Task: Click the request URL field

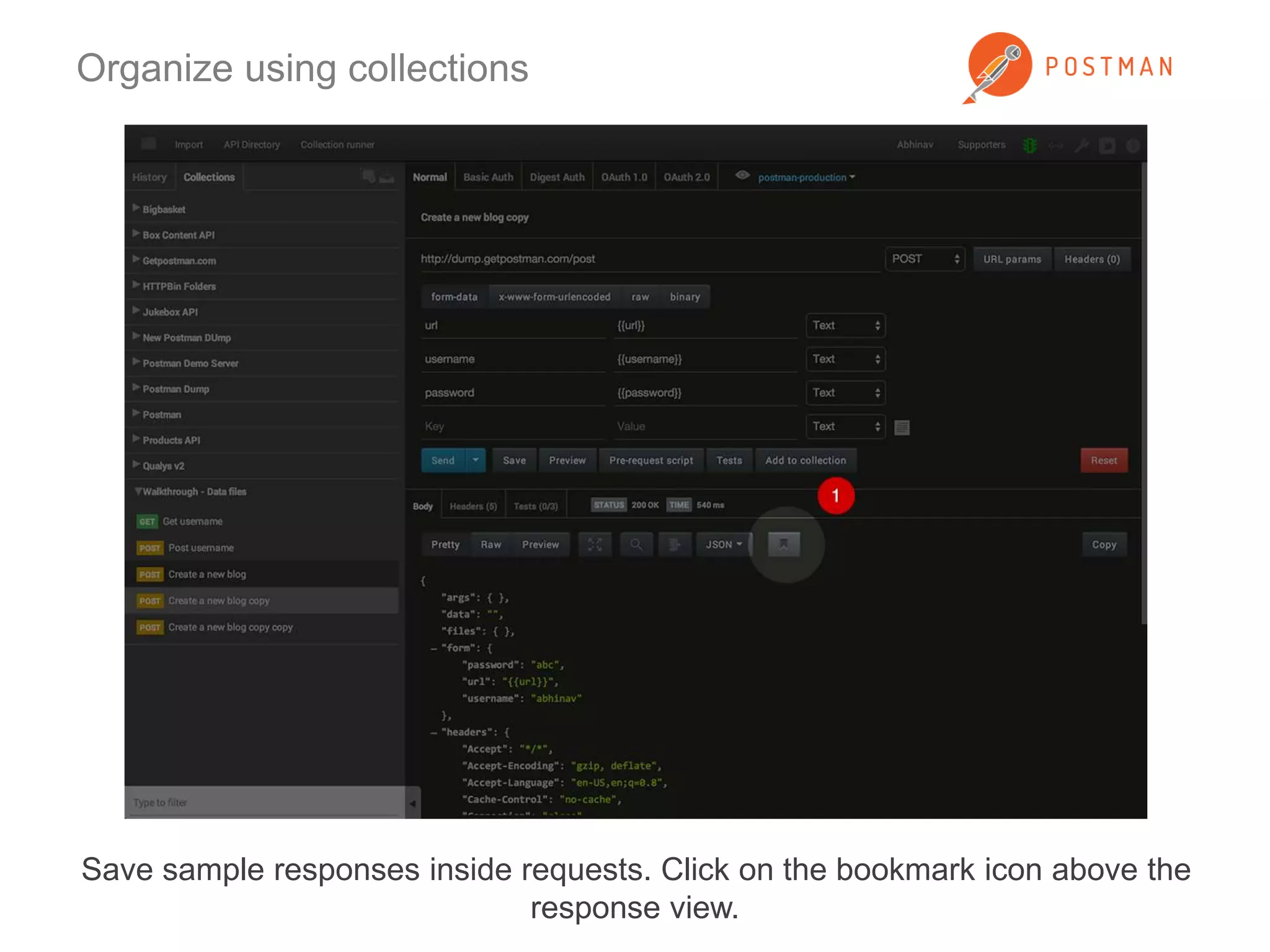Action: [x=649, y=259]
